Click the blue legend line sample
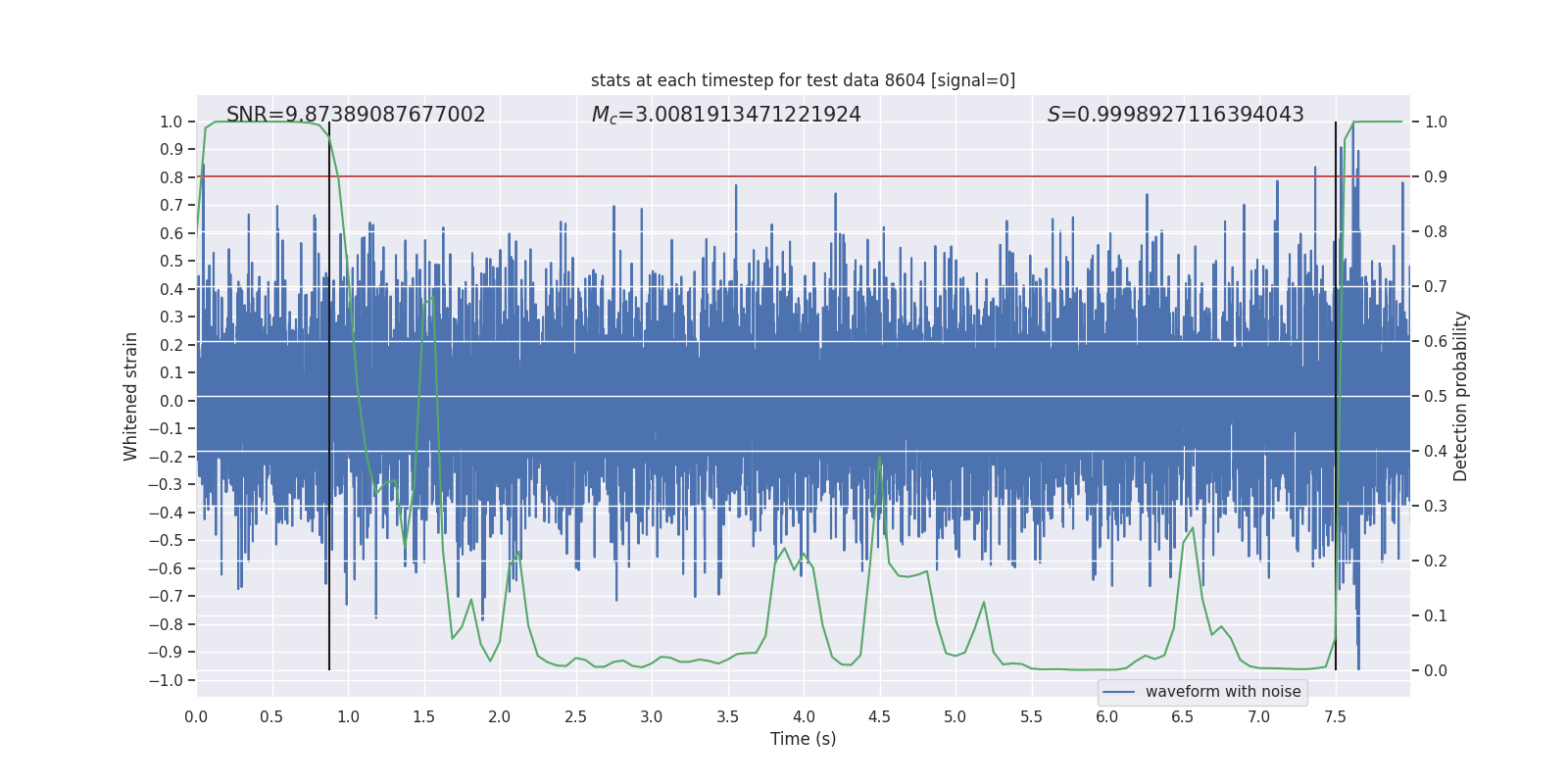Viewport: 1568px width, 784px height. click(x=1118, y=692)
